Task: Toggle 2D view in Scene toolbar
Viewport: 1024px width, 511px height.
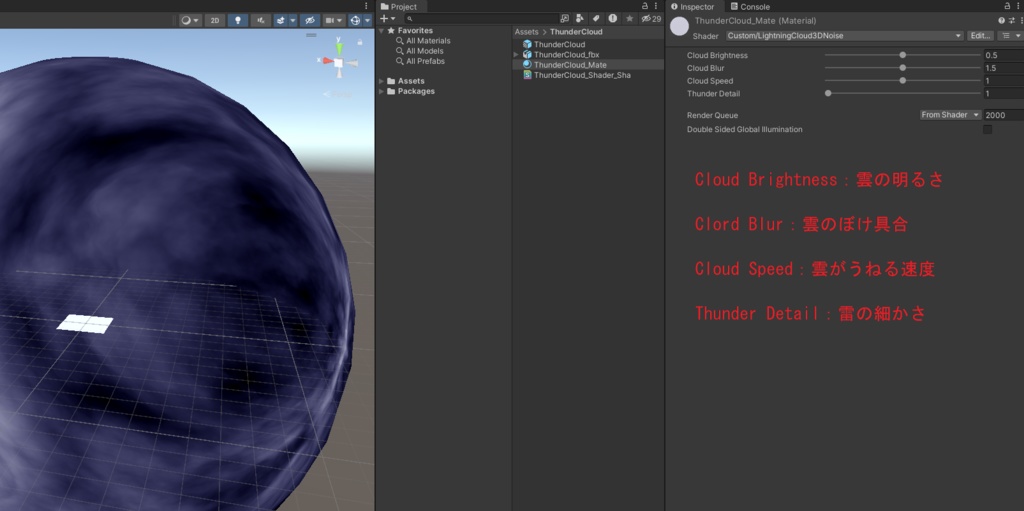Action: 215,20
